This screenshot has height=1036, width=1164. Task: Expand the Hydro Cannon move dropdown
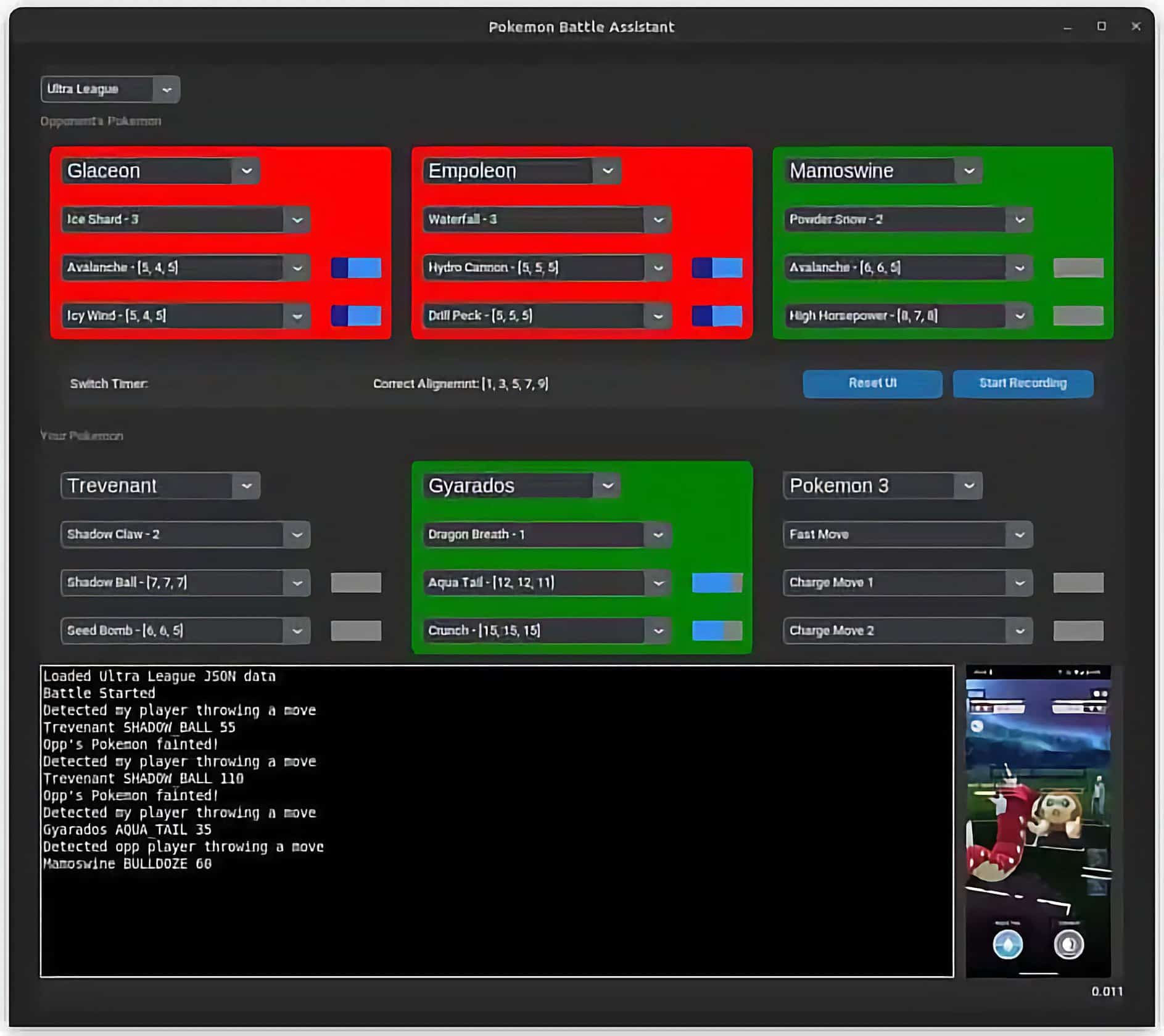[x=547, y=268]
